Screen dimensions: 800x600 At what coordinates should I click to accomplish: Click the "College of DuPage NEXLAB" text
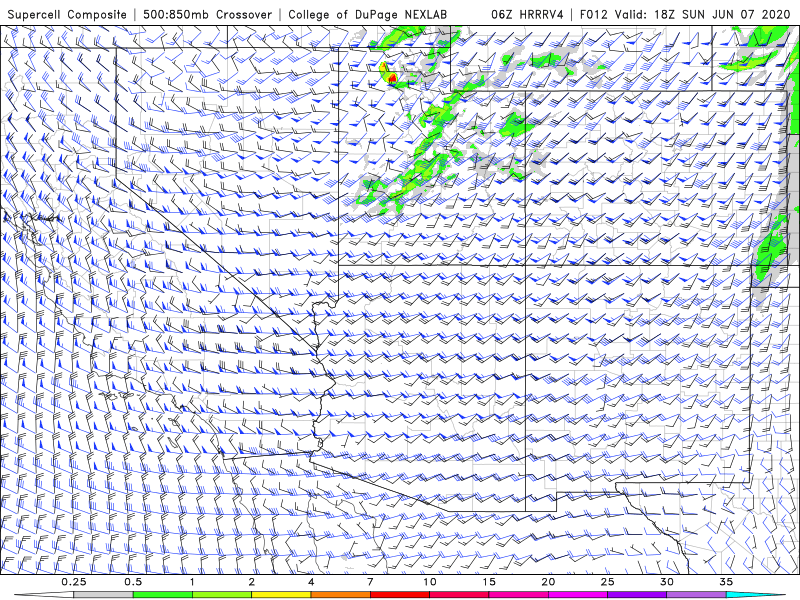pyautogui.click(x=367, y=14)
